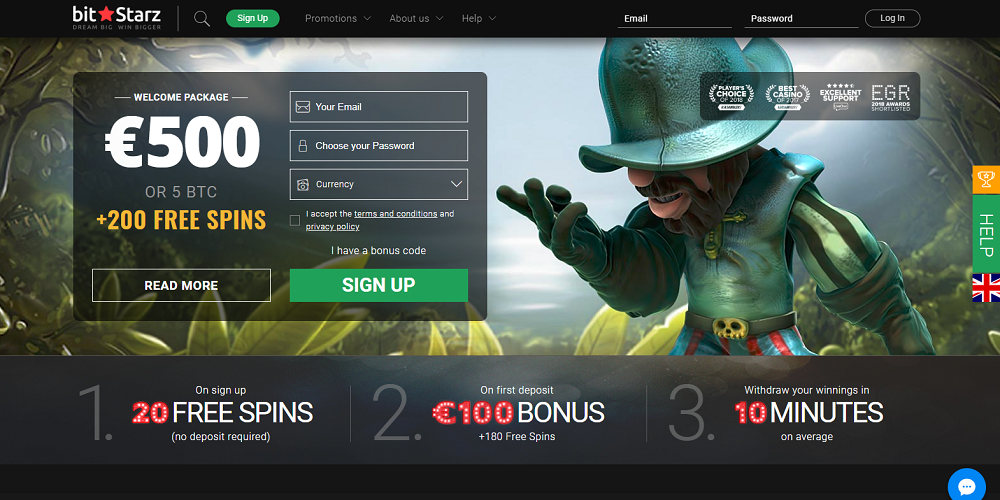Image resolution: width=1000 pixels, height=500 pixels.
Task: Focus the Your Email field
Action: pos(379,107)
